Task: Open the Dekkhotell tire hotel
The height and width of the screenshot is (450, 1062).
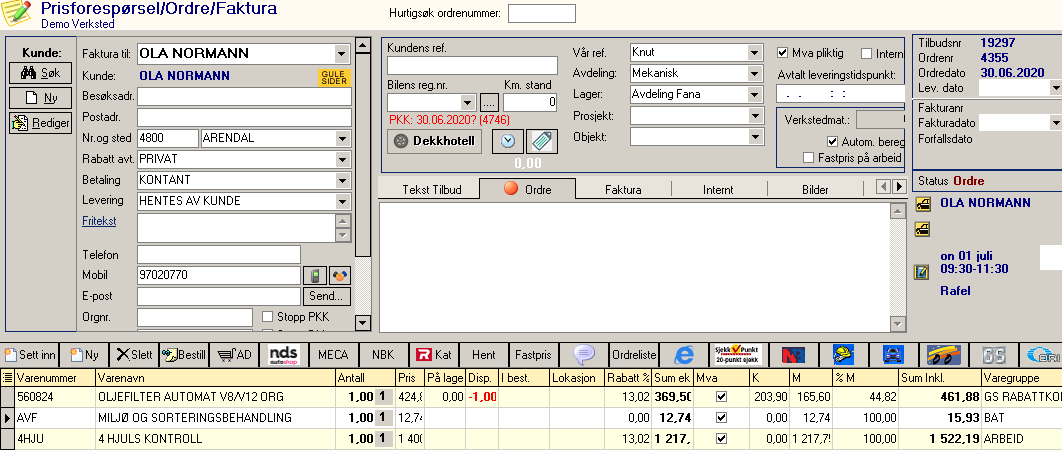Action: [x=434, y=142]
